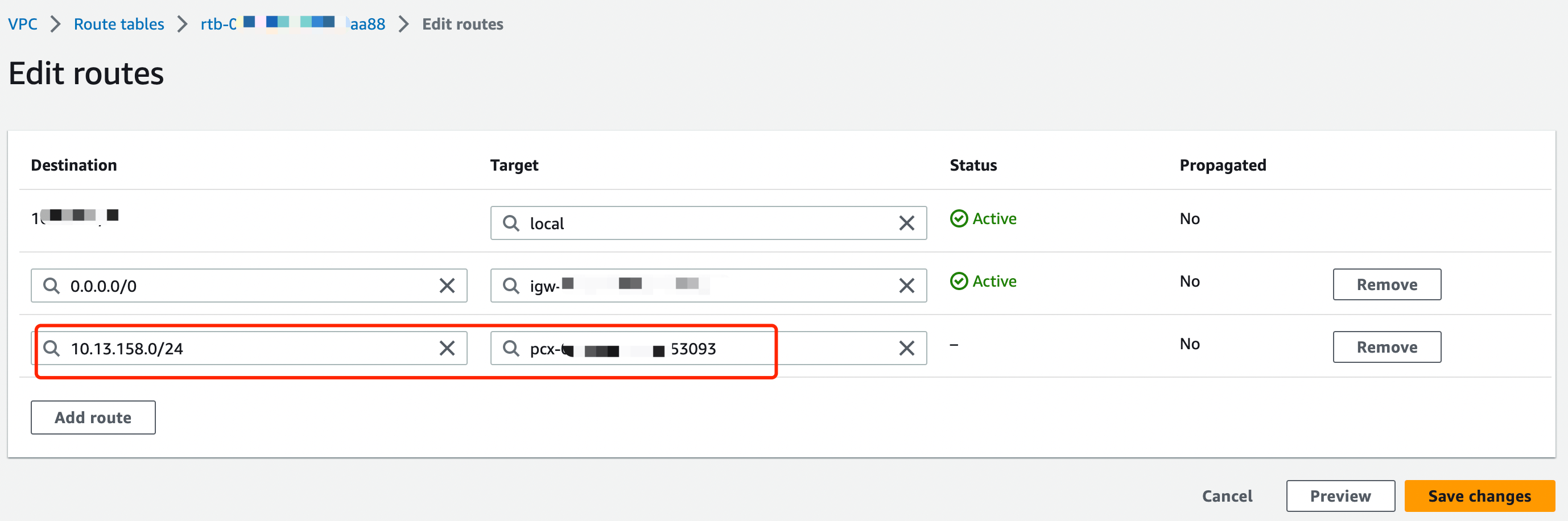Open the rtb route table breadcrumb link
Screen dimensions: 1568x521
click(292, 24)
